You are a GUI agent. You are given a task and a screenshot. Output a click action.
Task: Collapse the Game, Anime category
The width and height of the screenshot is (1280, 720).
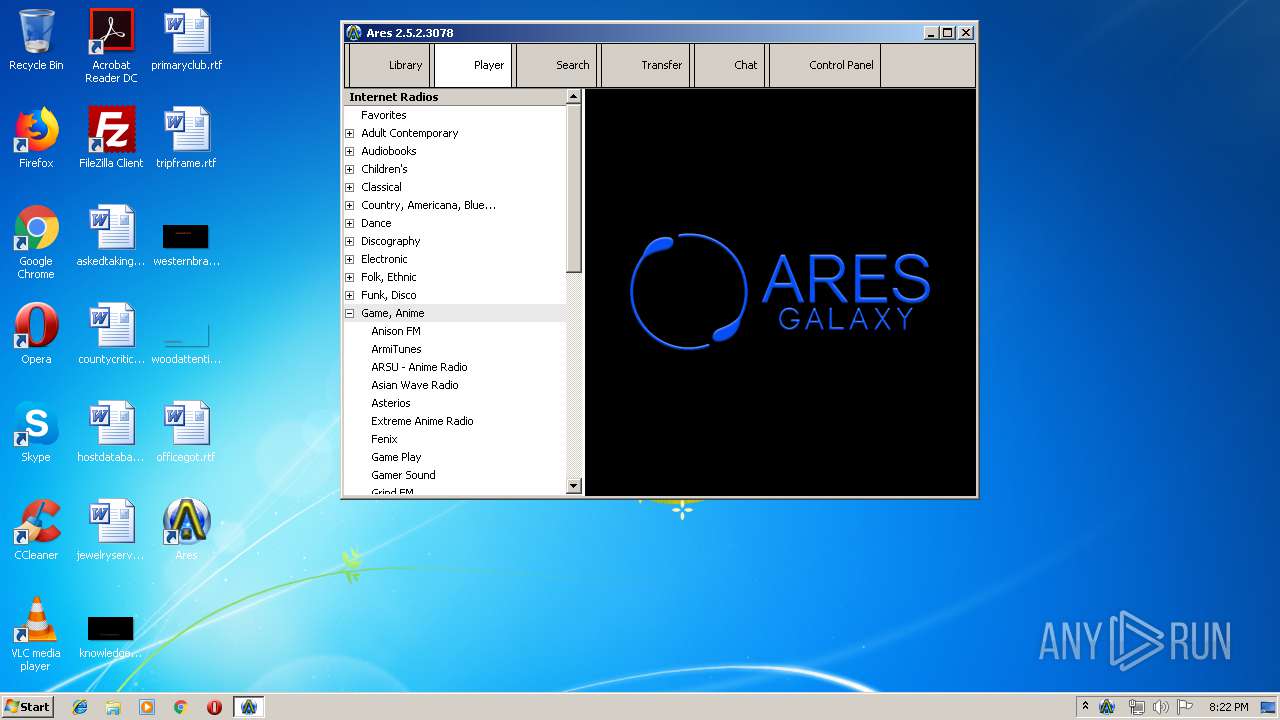coord(350,313)
